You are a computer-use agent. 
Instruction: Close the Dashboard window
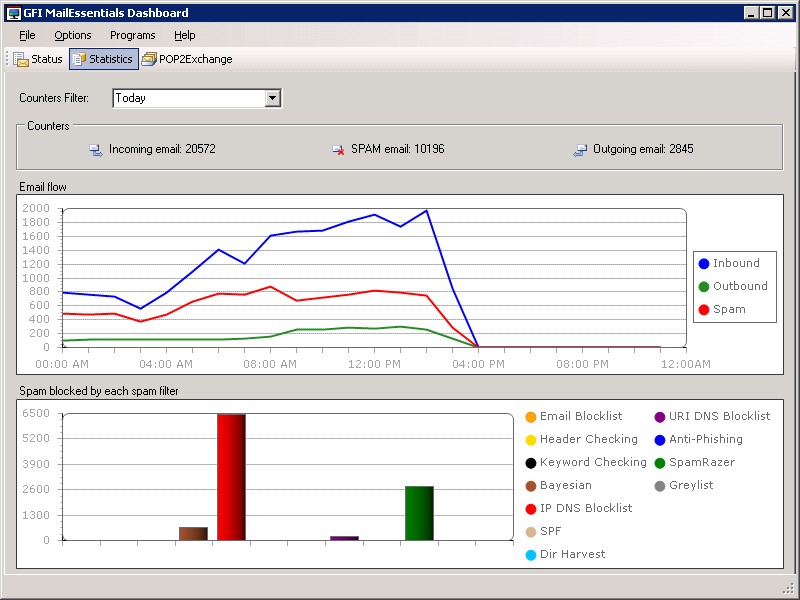tap(785, 13)
